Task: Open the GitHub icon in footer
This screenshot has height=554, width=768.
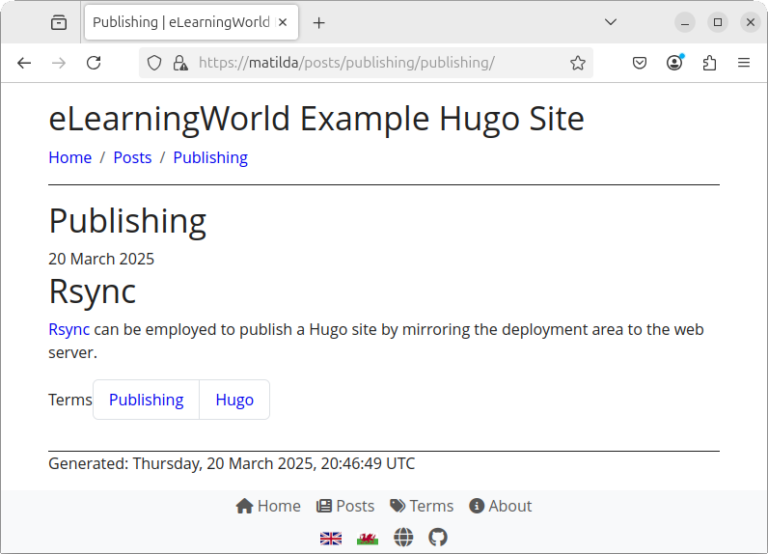Action: (x=438, y=537)
